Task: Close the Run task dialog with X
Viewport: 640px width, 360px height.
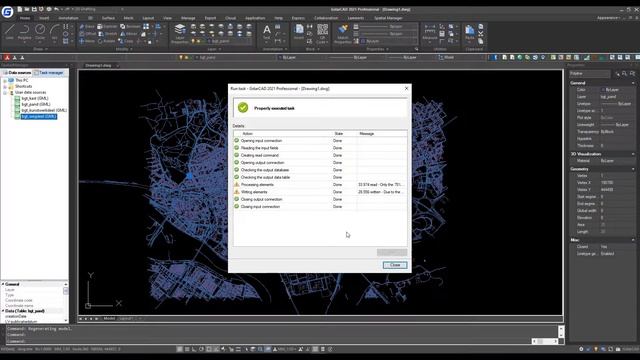Action: [406, 88]
